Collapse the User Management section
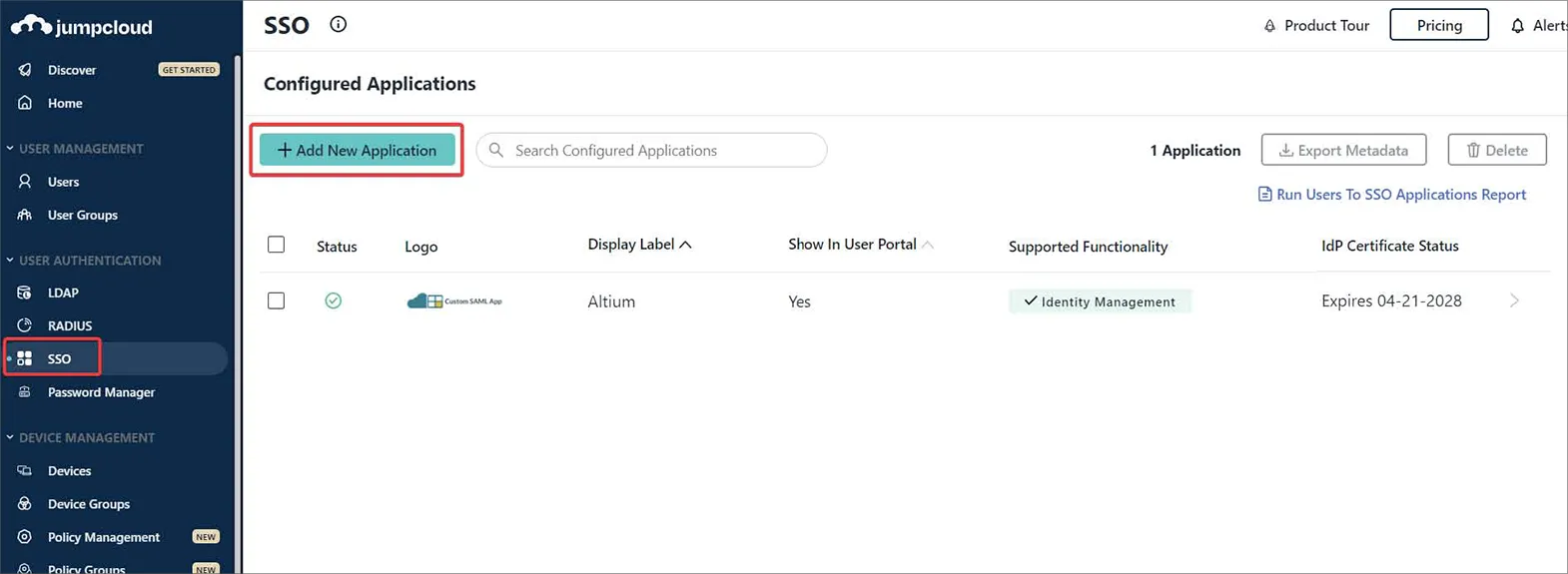Screen dimensions: 1568x574 point(10,149)
